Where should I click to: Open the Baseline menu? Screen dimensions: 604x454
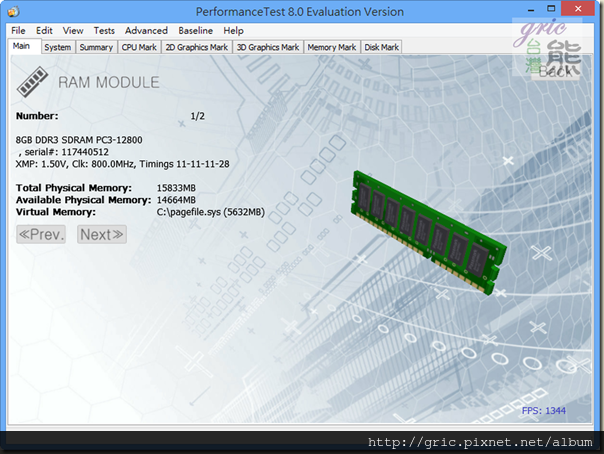pyautogui.click(x=195, y=30)
